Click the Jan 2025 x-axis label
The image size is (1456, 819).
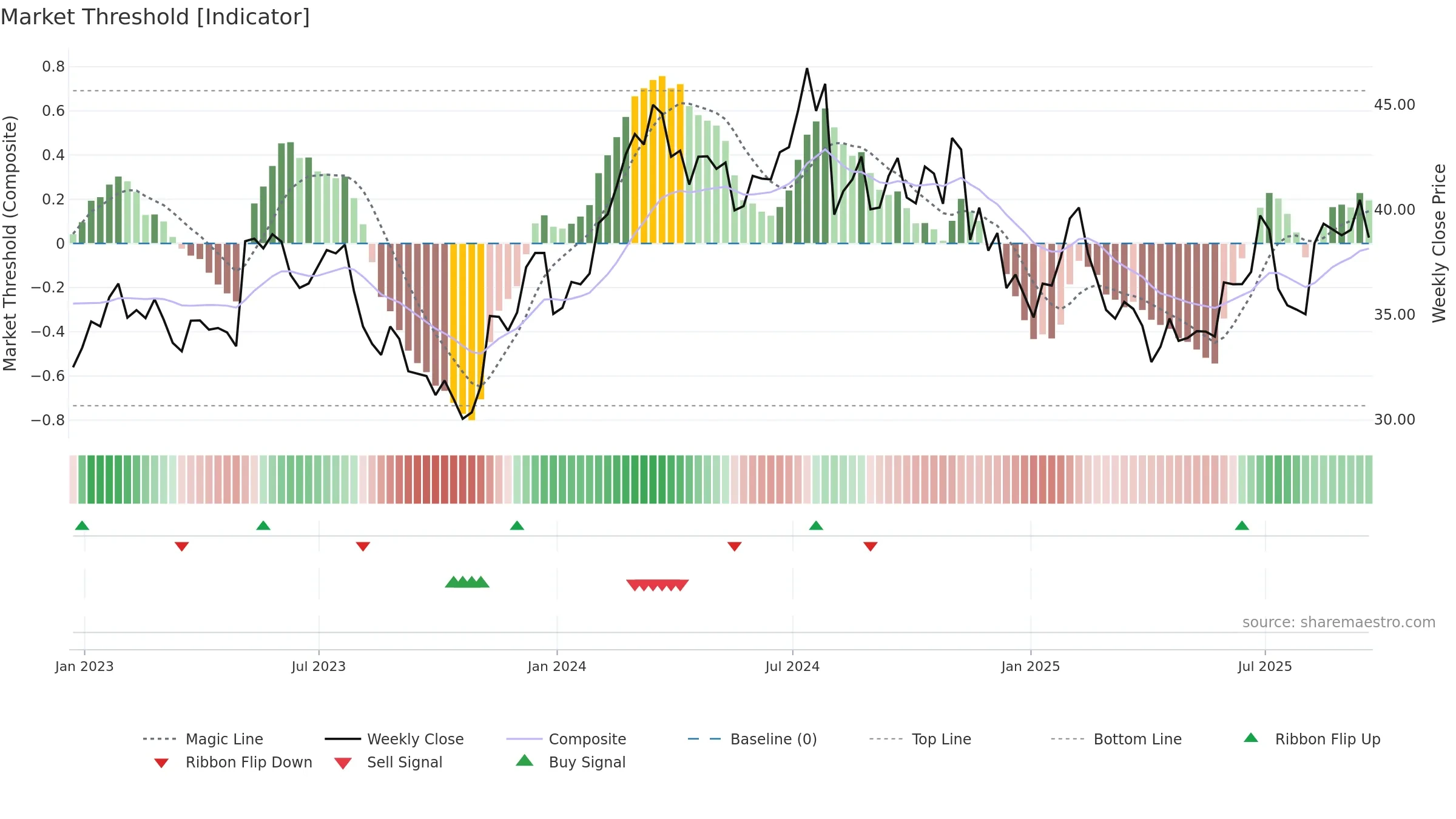(x=1031, y=666)
